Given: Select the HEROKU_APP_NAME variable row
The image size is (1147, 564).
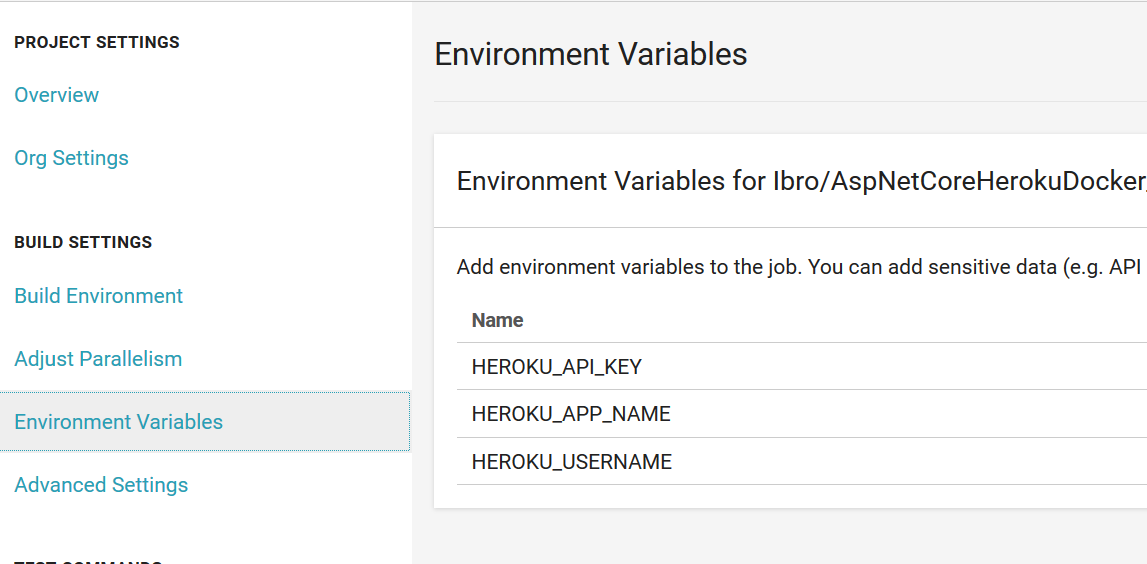Looking at the screenshot, I should 571,414.
